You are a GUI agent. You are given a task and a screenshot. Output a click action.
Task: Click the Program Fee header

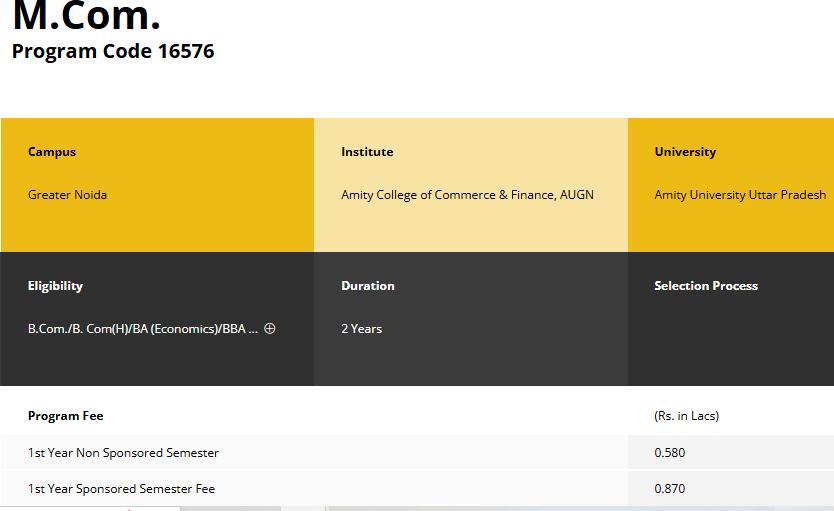coord(65,416)
